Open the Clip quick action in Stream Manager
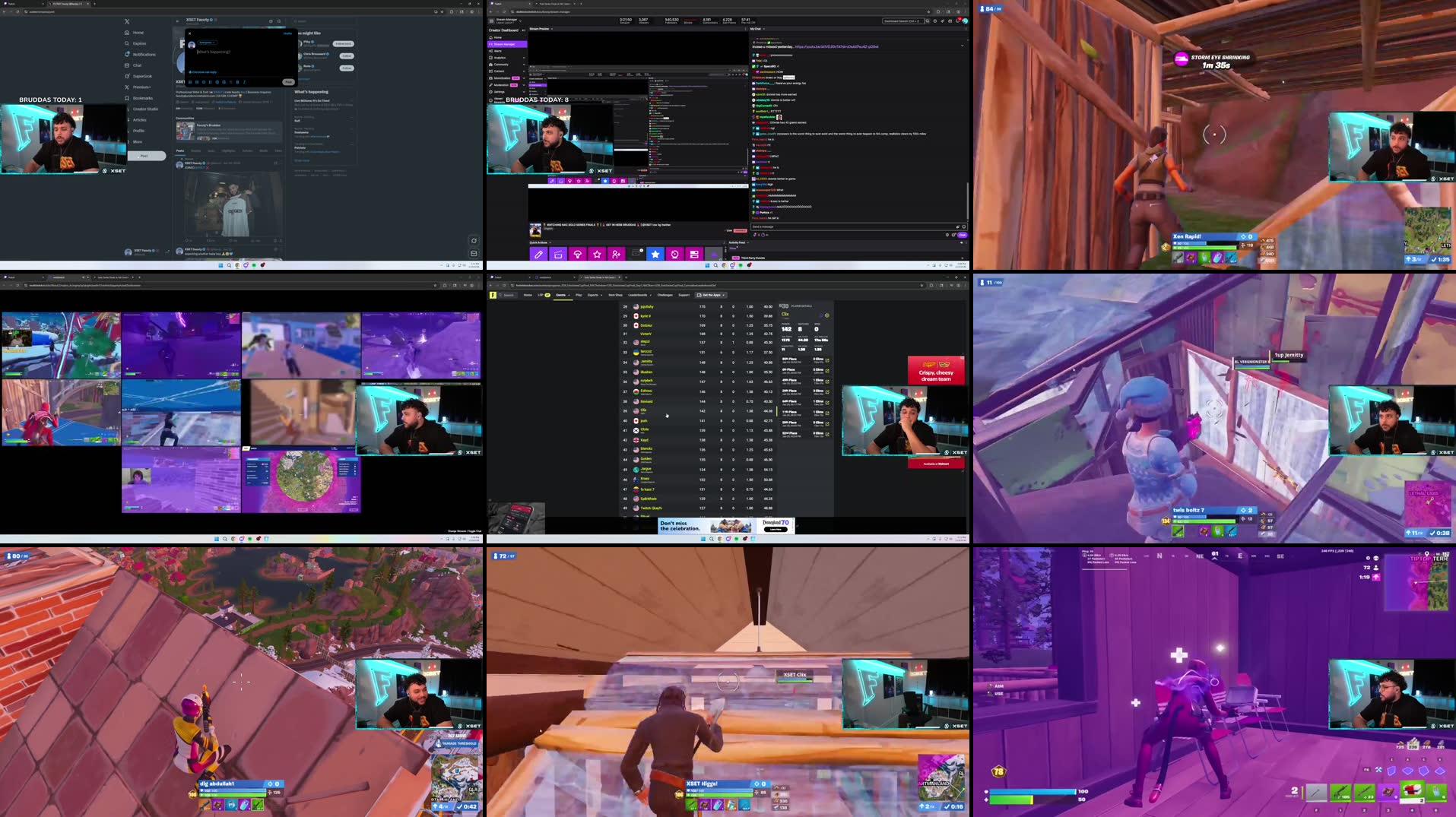This screenshot has width=1456, height=817. (559, 254)
